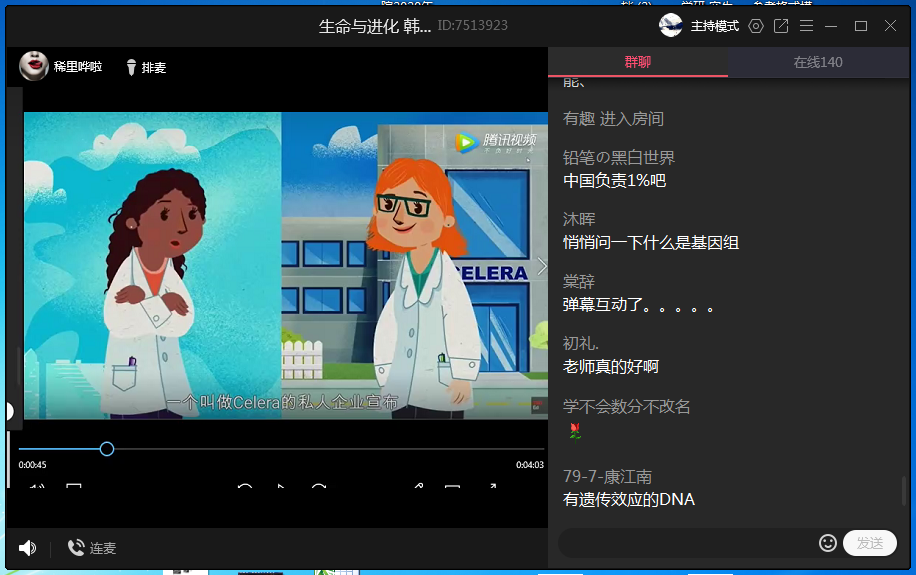
Task: Expand next arrow on video right edge
Action: point(541,266)
